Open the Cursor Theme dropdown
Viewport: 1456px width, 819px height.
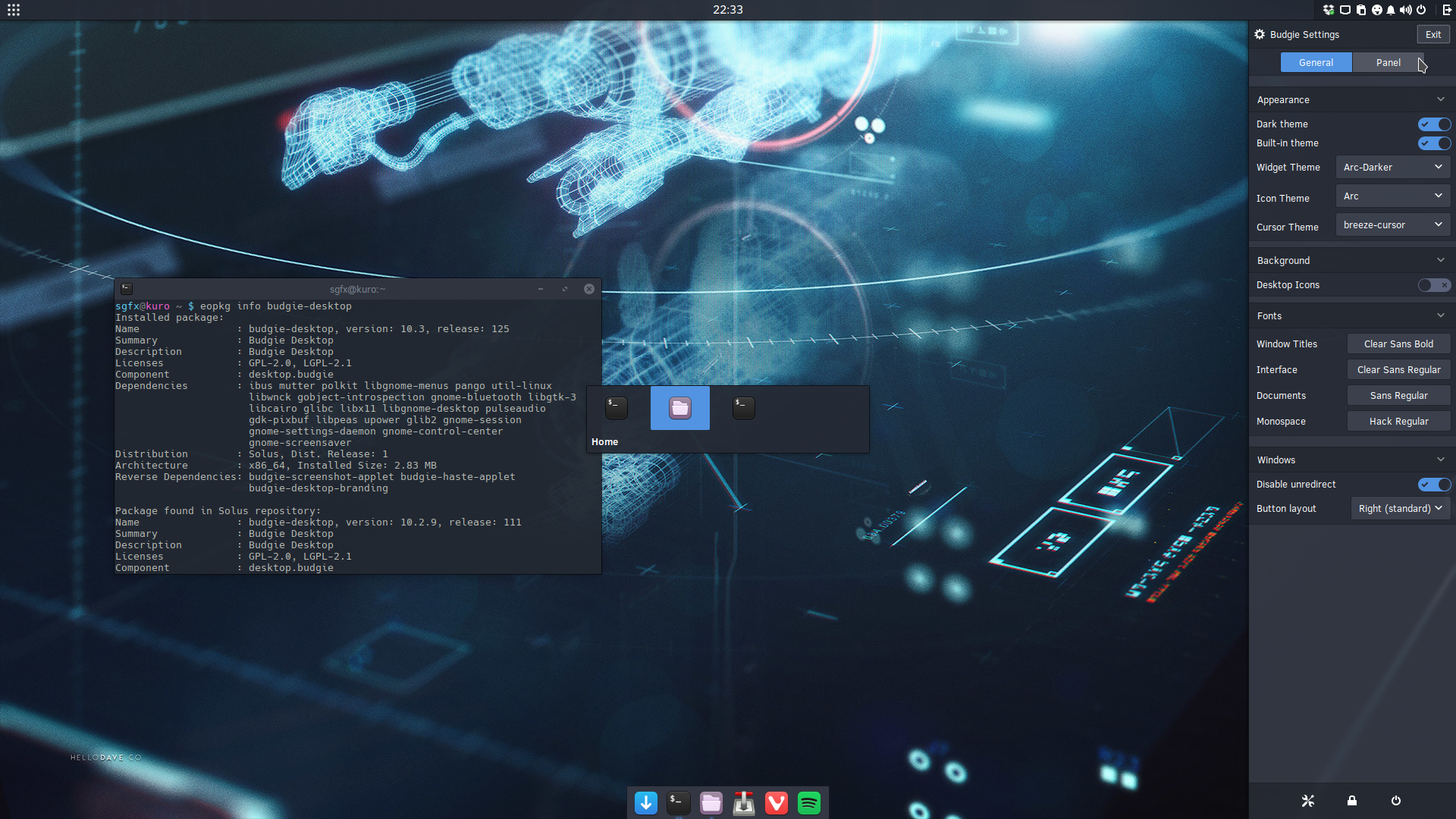pos(1393,225)
